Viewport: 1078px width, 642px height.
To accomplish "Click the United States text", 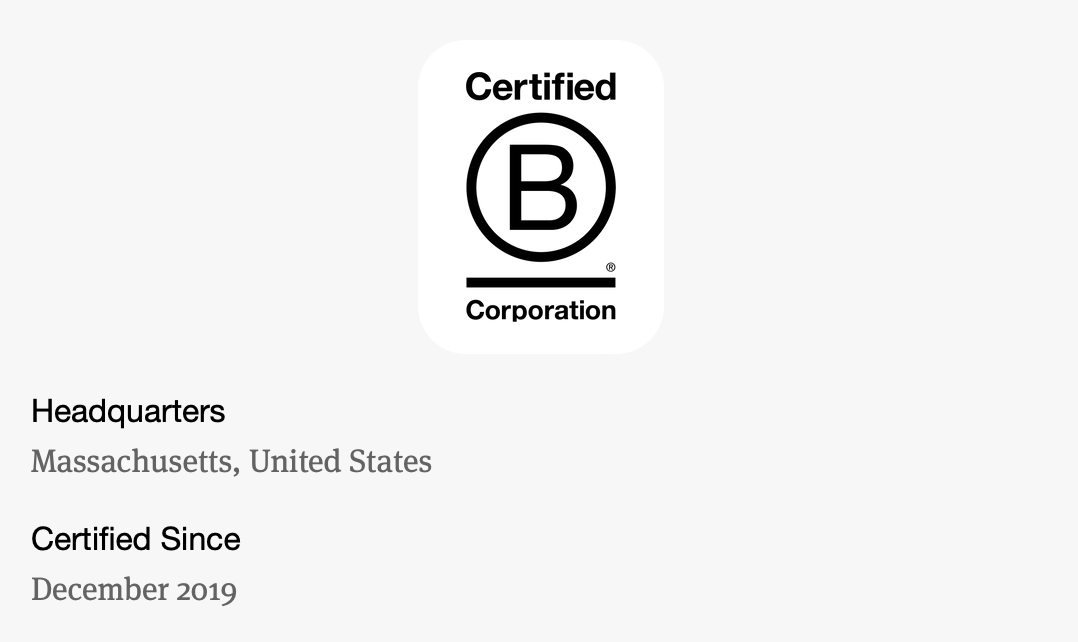I will tap(340, 461).
